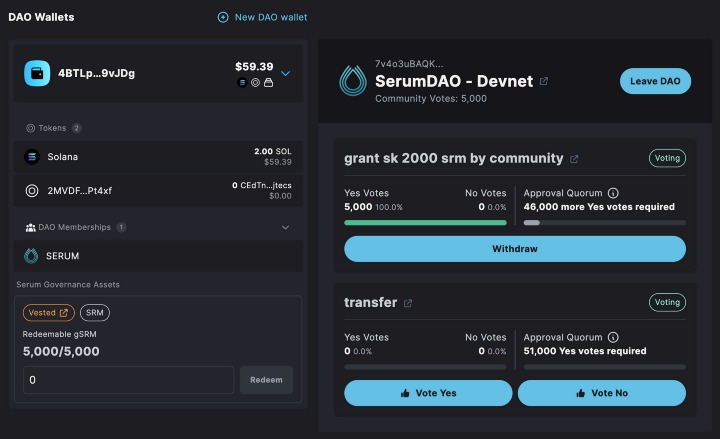Click the 'DAO Wallets' heading
The image size is (720, 439).
41,17
